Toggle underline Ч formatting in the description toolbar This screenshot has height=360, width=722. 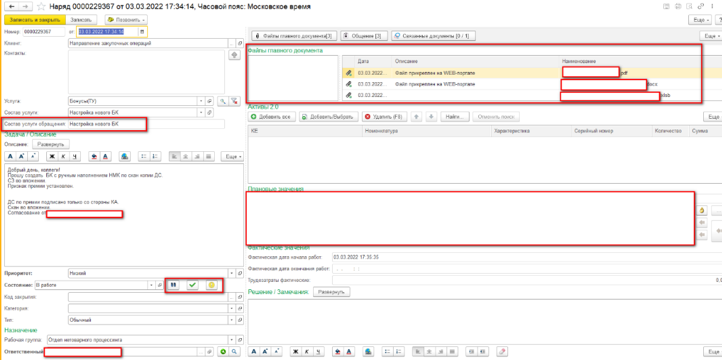(x=73, y=157)
